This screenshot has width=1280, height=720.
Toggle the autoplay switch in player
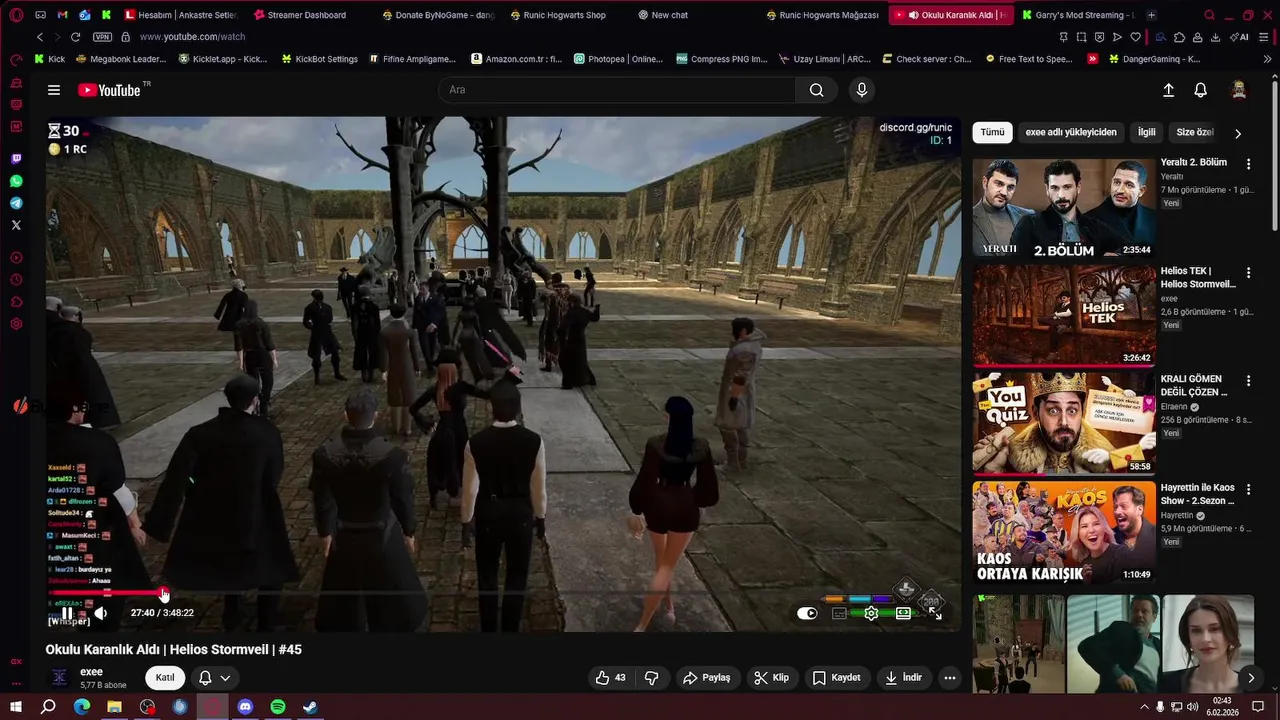(807, 613)
